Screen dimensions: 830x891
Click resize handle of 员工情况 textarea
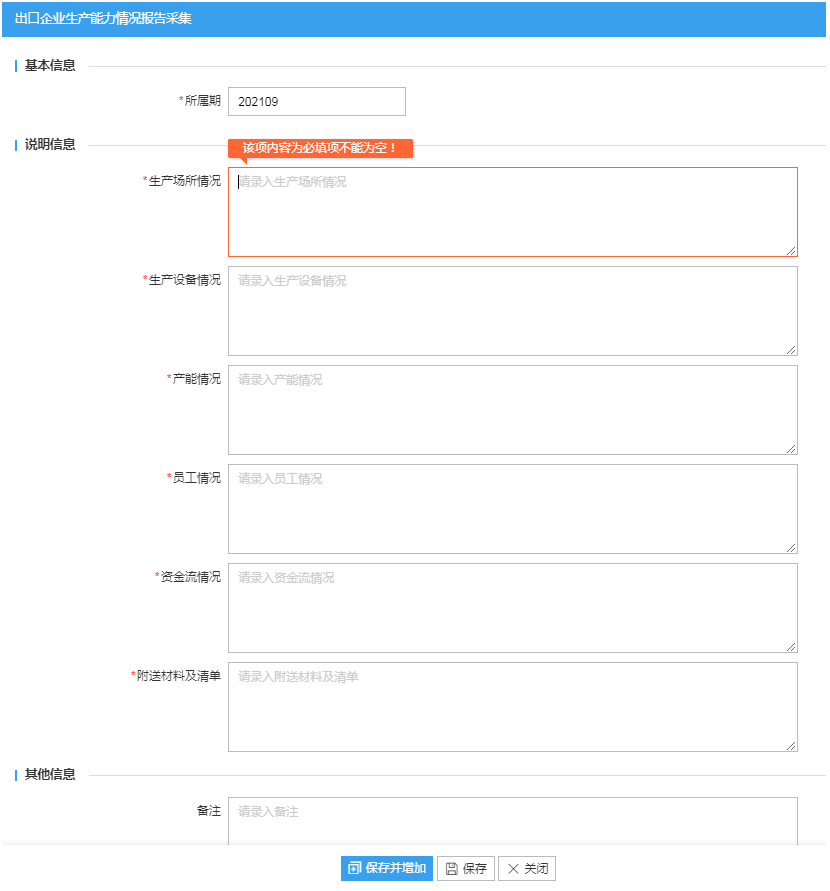tap(791, 548)
